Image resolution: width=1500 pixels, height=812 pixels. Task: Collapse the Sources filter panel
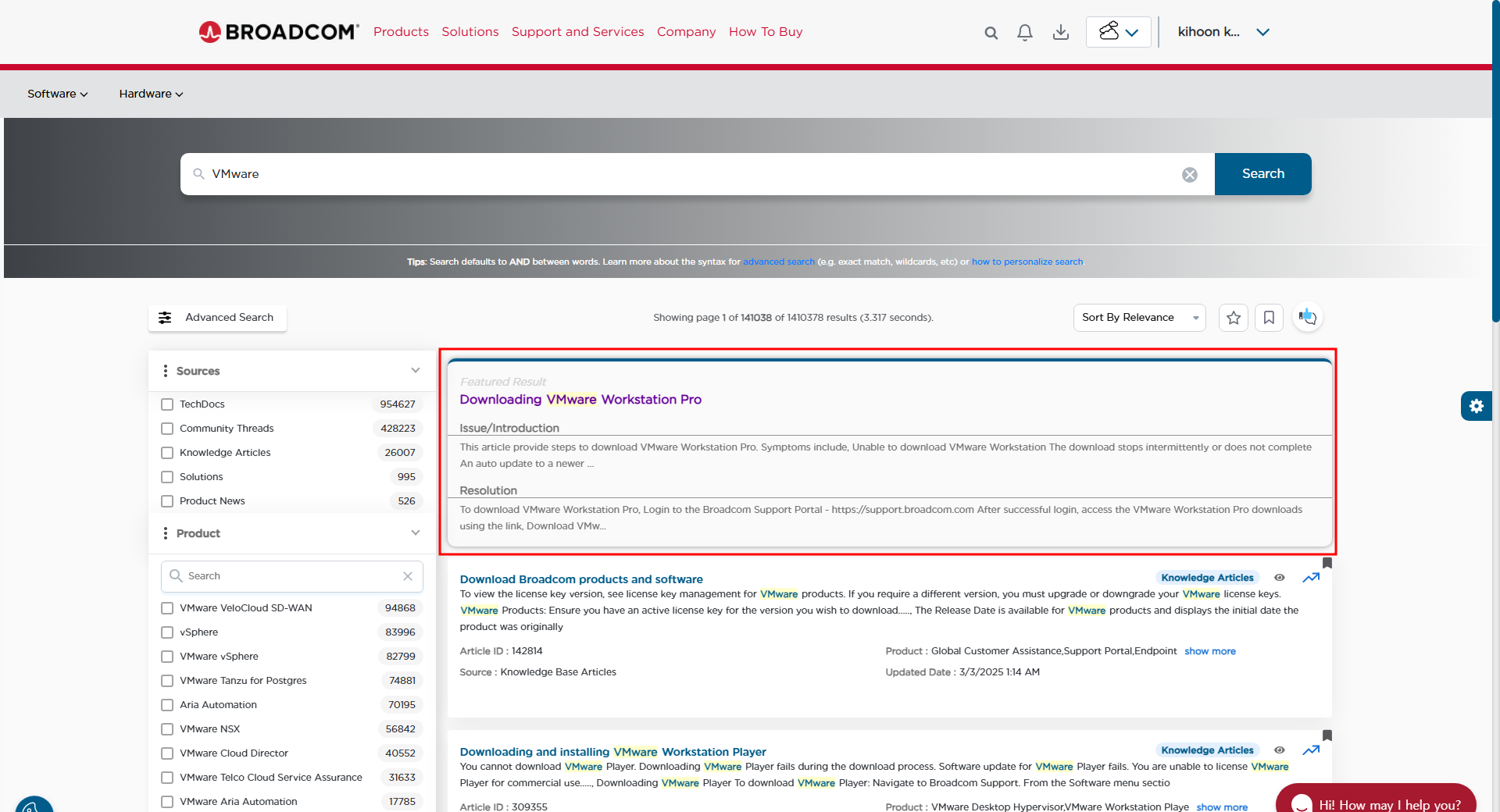tap(415, 371)
